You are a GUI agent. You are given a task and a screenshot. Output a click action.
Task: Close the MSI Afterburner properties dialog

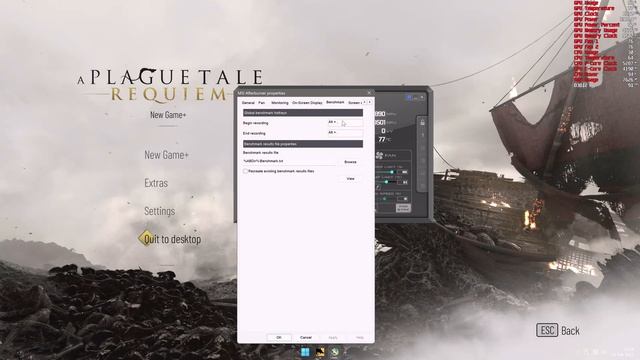point(369,93)
